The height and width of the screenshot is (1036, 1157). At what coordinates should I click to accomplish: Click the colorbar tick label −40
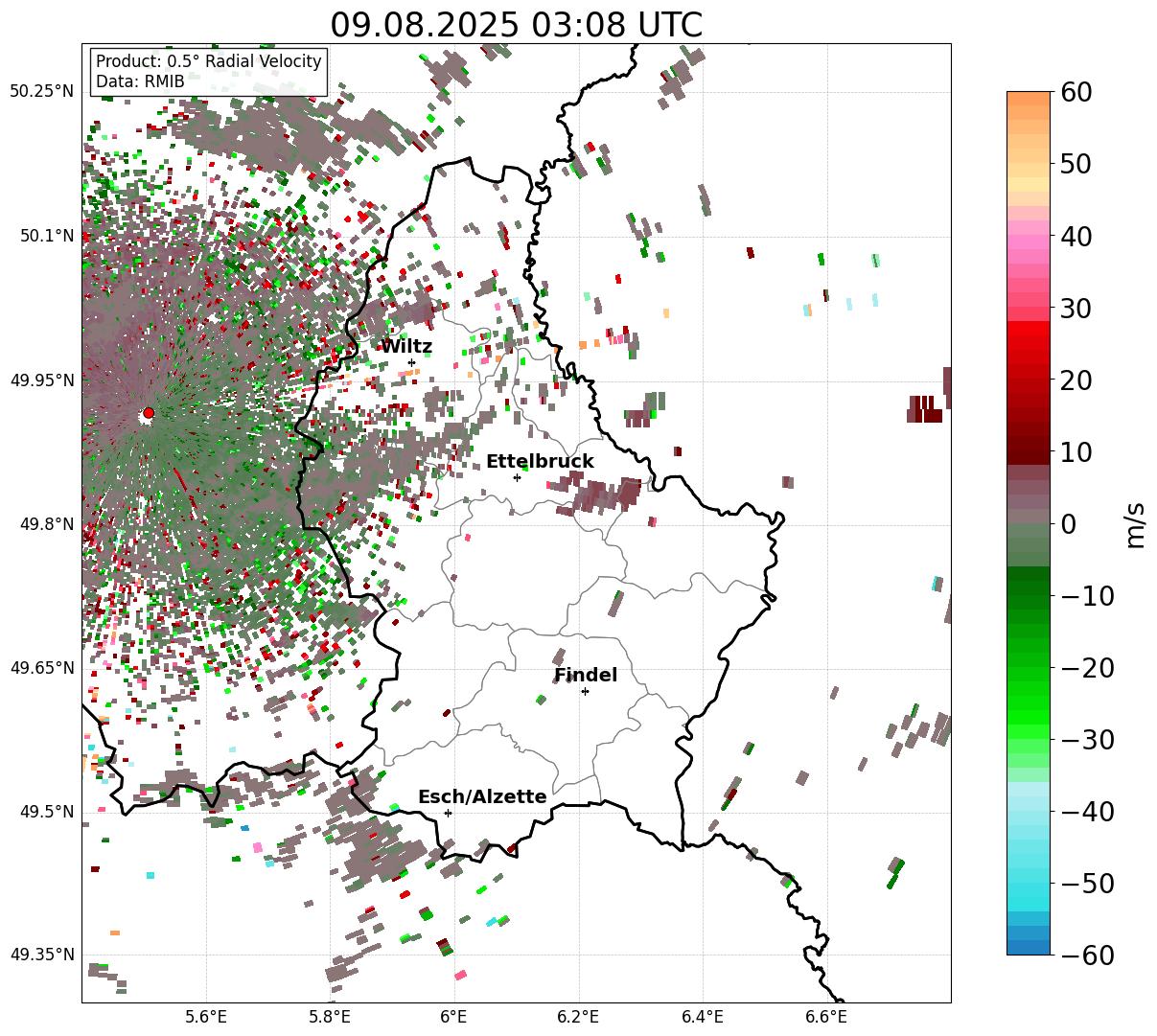1088,811
